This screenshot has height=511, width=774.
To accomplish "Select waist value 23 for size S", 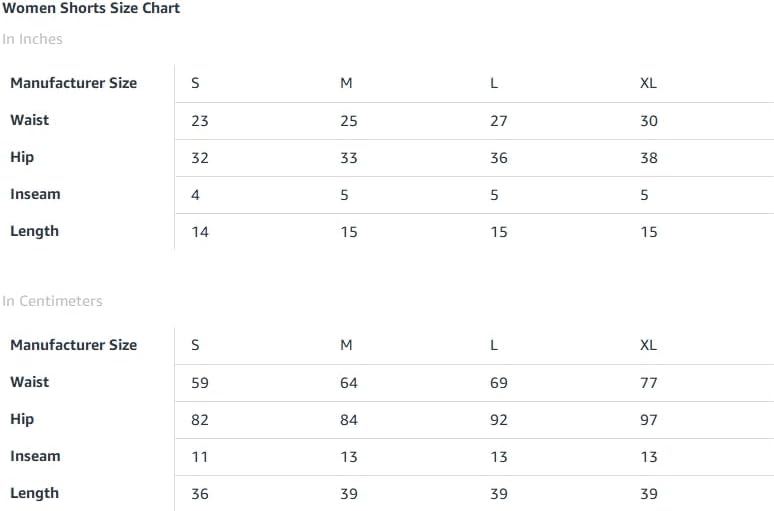I will [200, 121].
